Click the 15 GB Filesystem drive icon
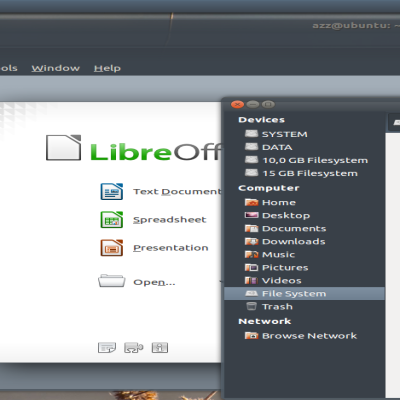This screenshot has height=400, width=400. [251, 173]
